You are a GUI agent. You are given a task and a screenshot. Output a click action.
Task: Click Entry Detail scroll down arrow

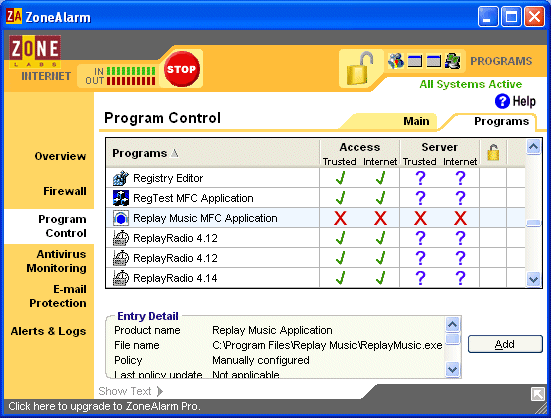click(x=453, y=369)
